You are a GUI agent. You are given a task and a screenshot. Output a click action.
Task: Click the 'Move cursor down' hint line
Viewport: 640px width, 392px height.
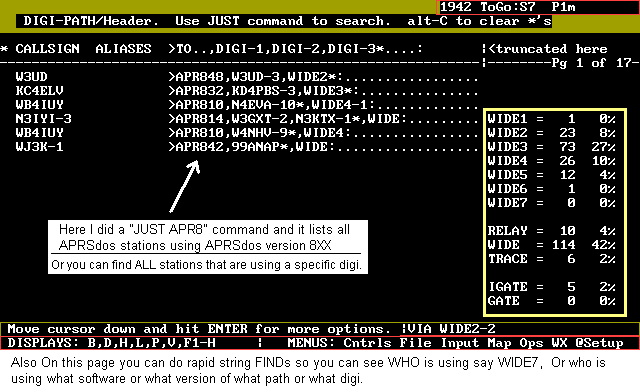tap(199, 329)
